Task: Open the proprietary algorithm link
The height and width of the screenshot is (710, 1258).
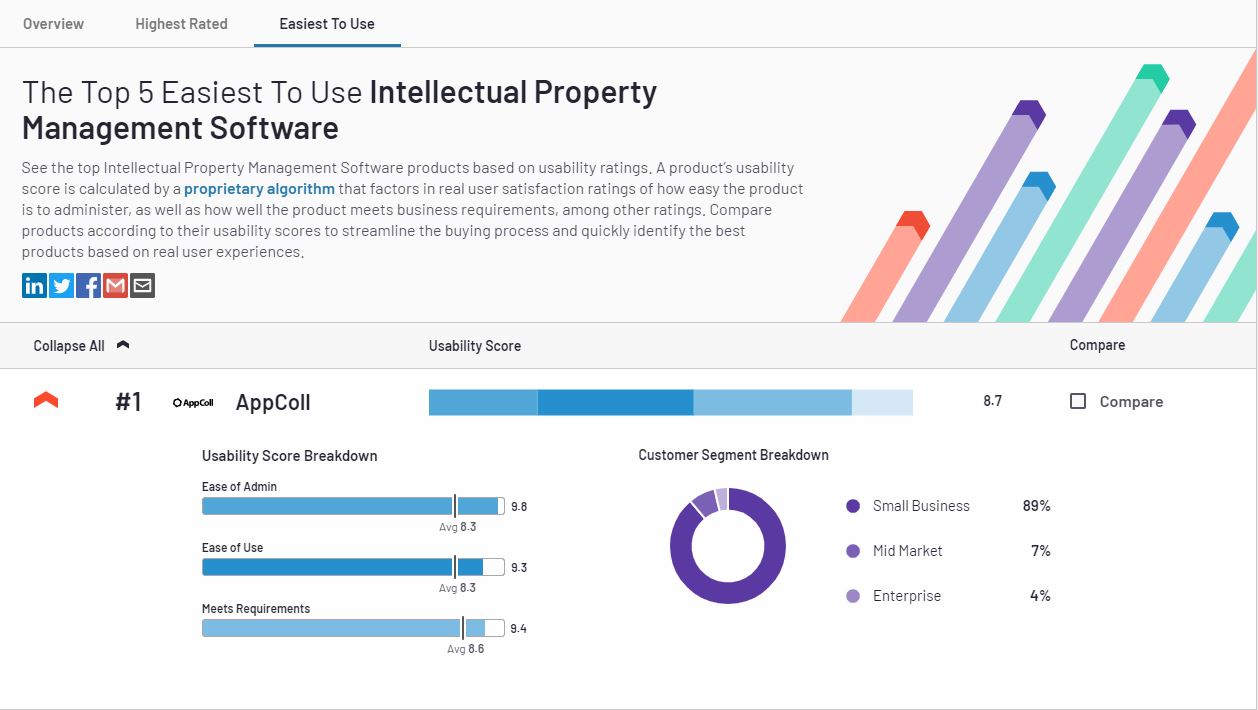Action: 260,189
